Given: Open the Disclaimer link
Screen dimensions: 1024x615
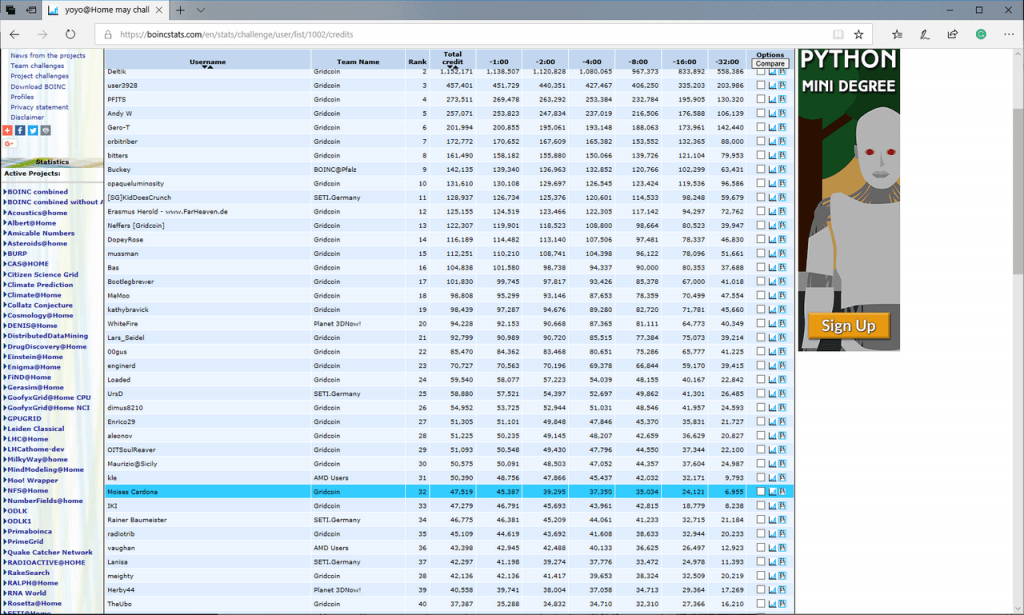Looking at the screenshot, I should point(27,118).
